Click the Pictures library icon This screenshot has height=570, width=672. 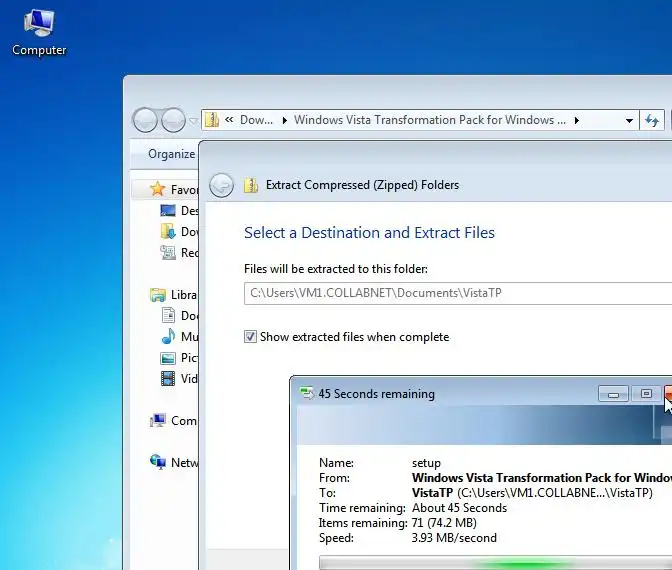pos(168,358)
